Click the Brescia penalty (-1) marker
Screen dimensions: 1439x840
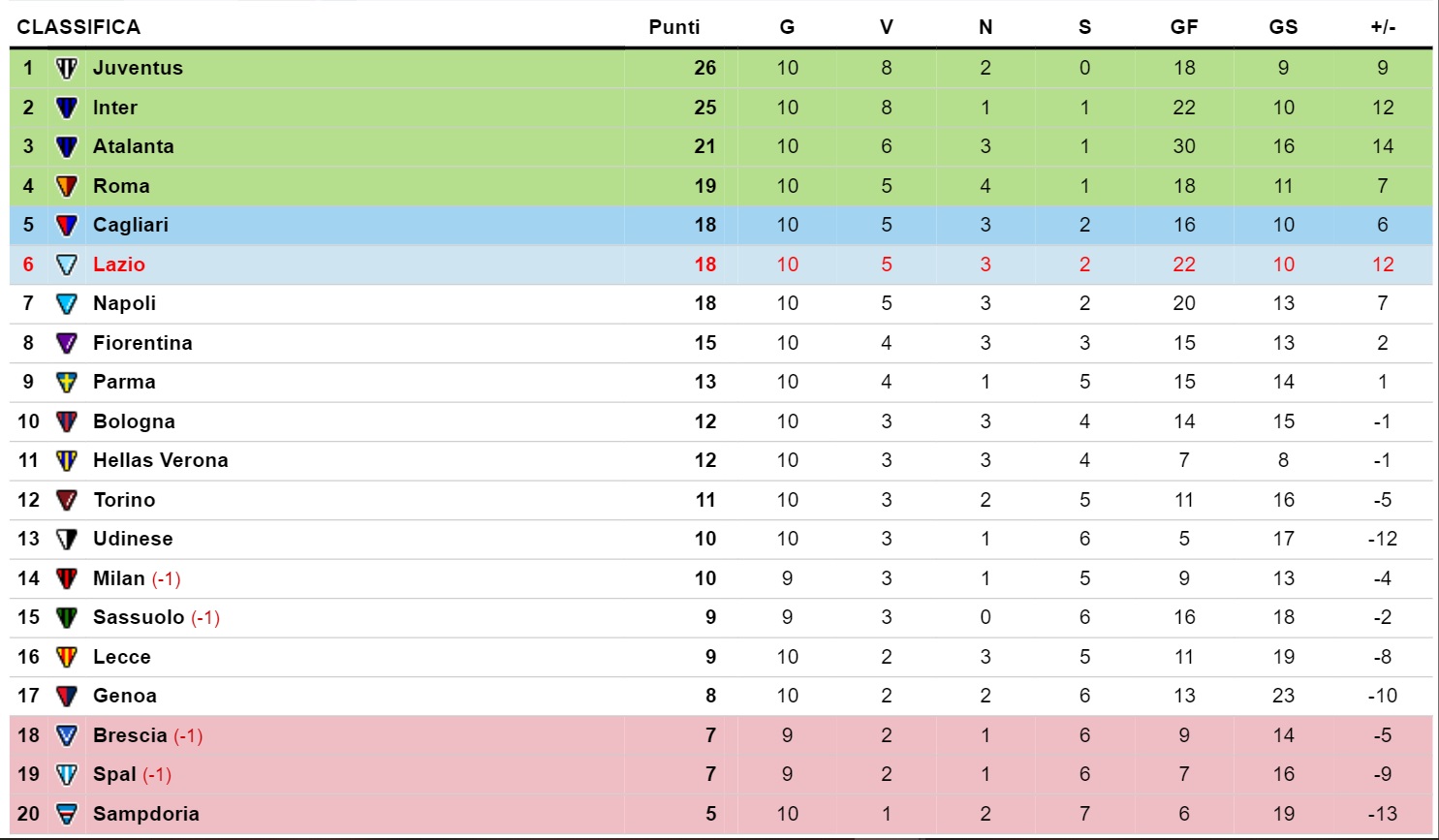point(188,735)
